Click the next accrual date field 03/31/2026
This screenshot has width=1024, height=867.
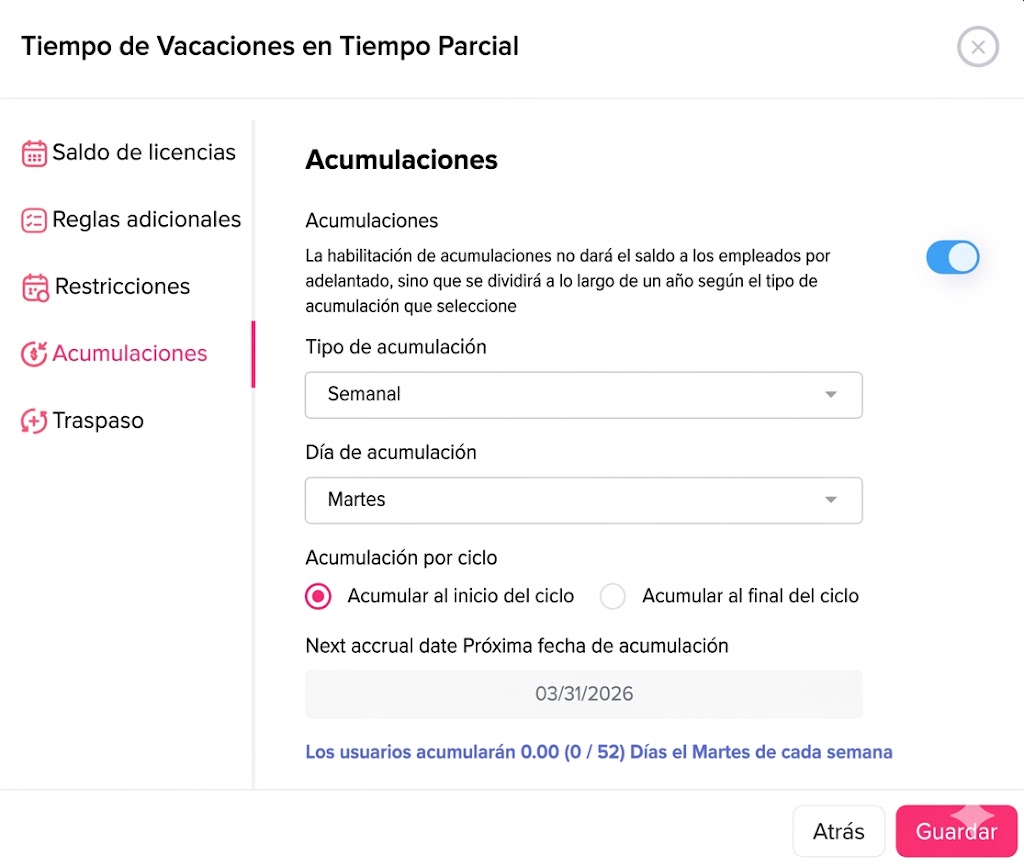point(583,693)
